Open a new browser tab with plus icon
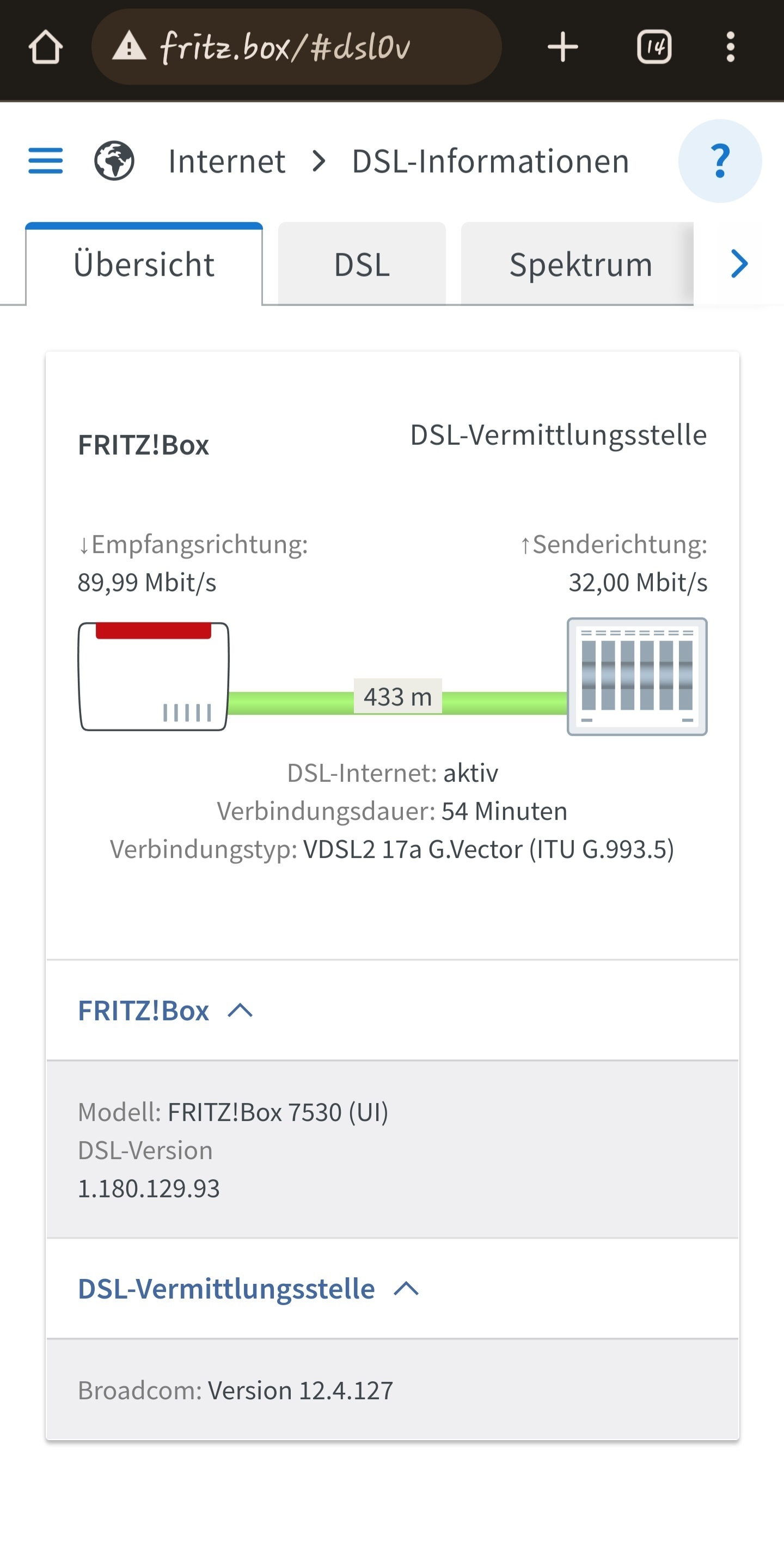The image size is (784, 1567). tap(562, 47)
